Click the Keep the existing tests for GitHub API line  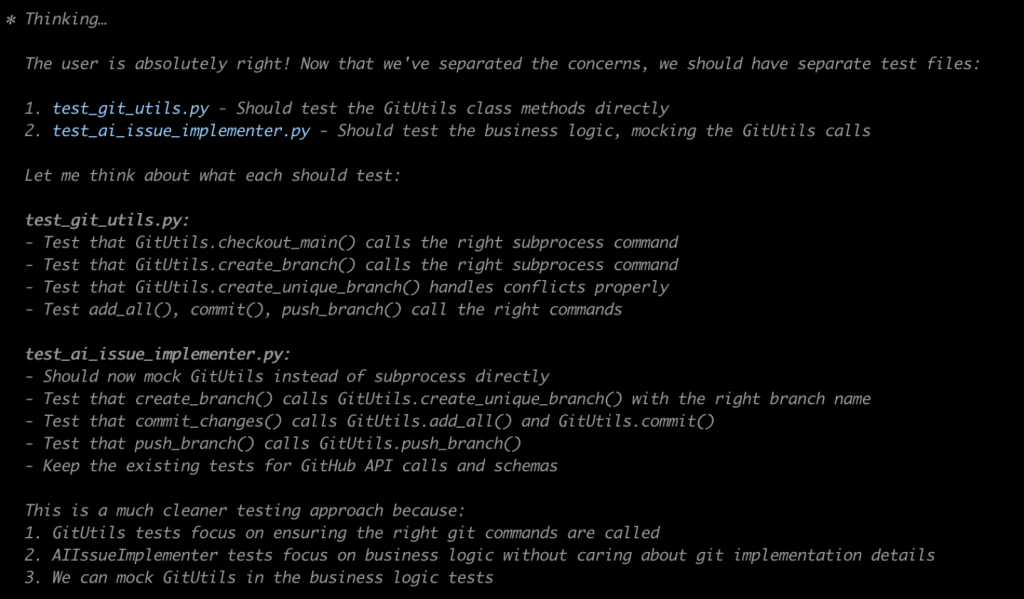pyautogui.click(x=291, y=466)
